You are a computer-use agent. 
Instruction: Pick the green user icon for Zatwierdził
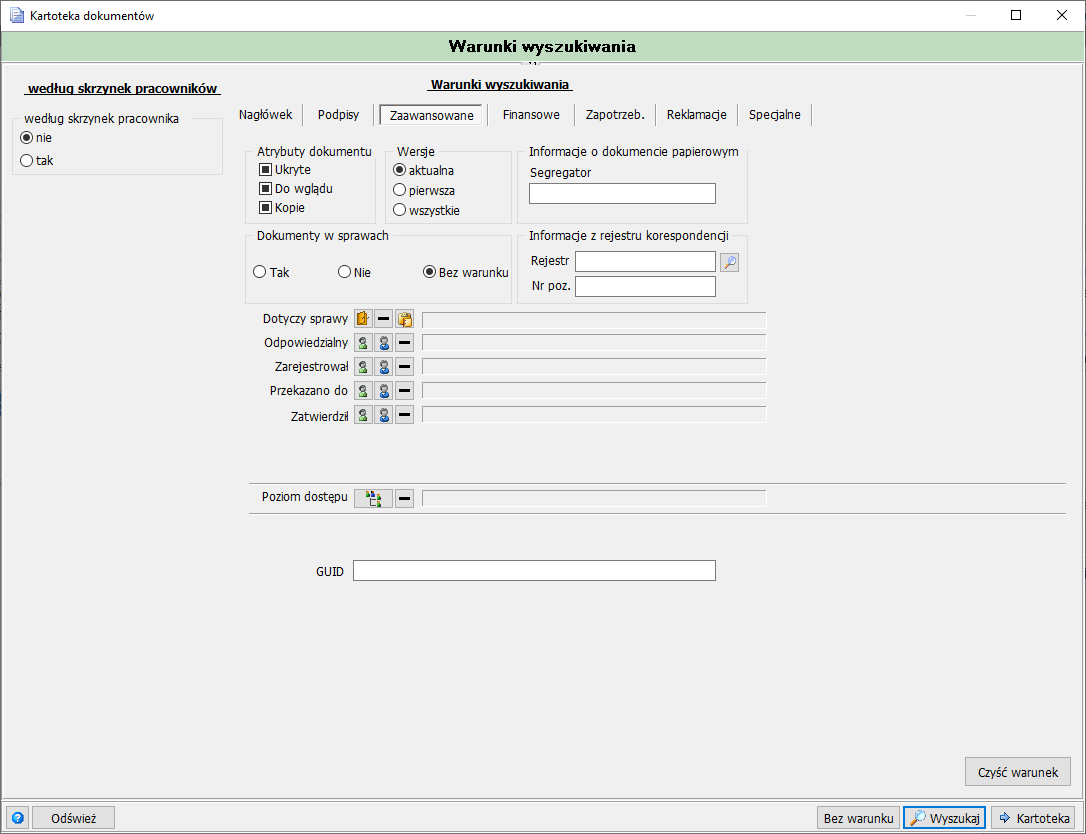(363, 415)
